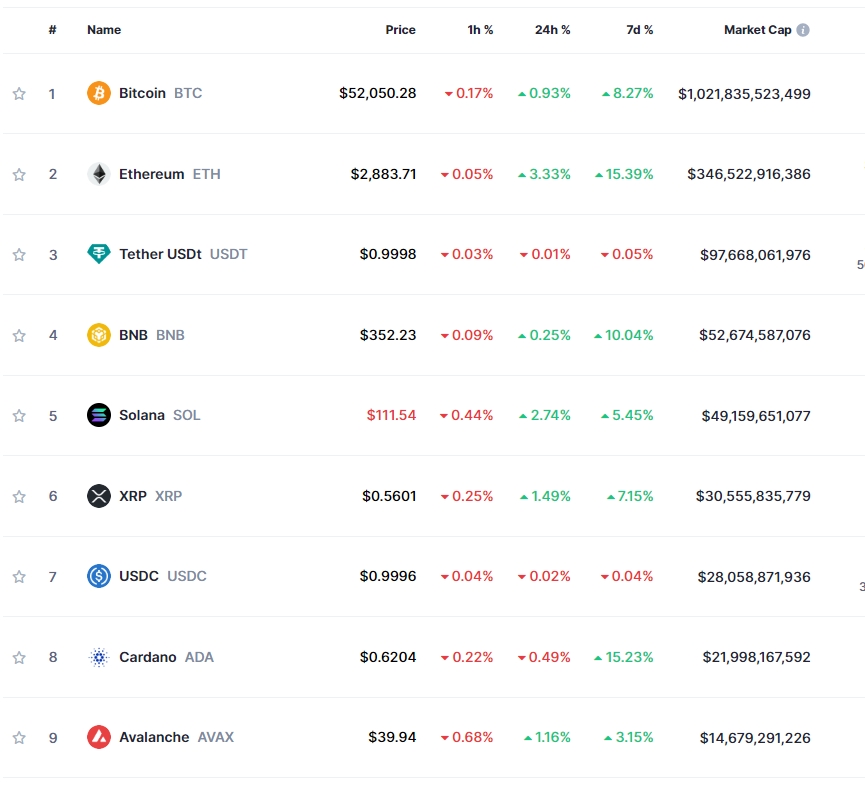Screen dimensions: 865x788
Task: Click the XRP logo icon
Action: point(99,496)
